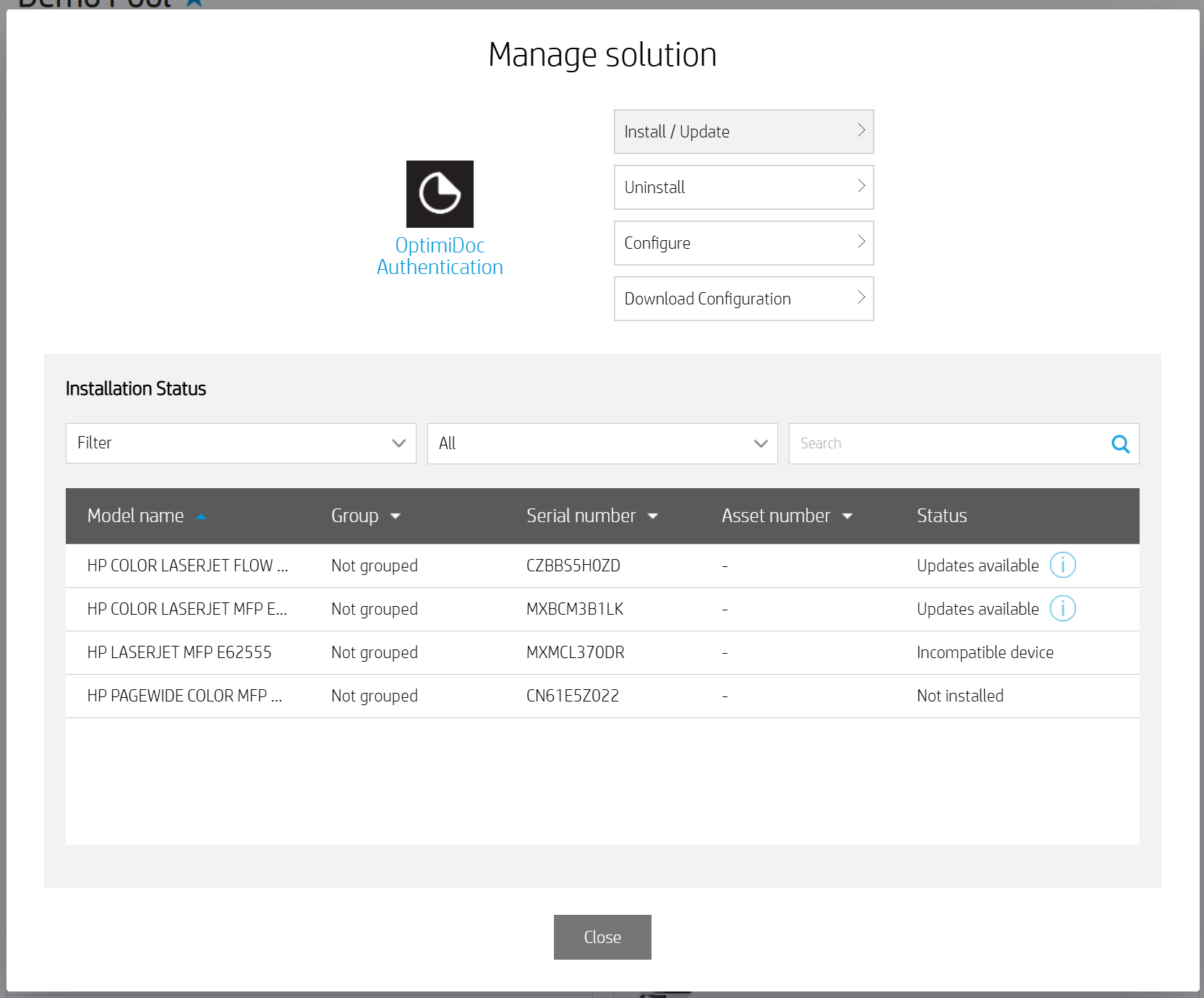The image size is (1204, 998).
Task: Select Download Configuration
Action: point(743,299)
